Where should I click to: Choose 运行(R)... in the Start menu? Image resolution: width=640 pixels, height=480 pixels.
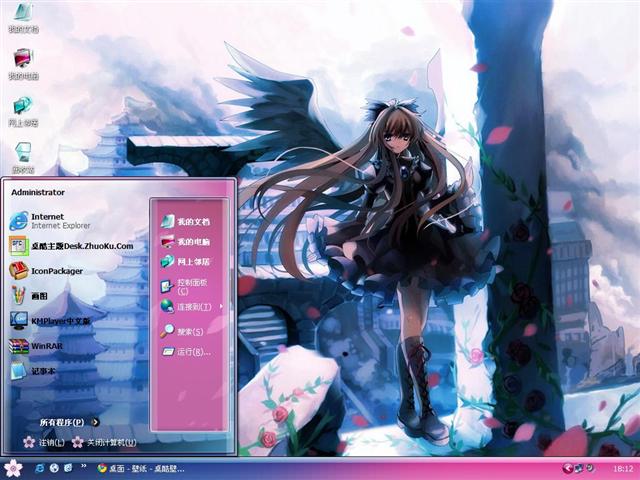190,352
